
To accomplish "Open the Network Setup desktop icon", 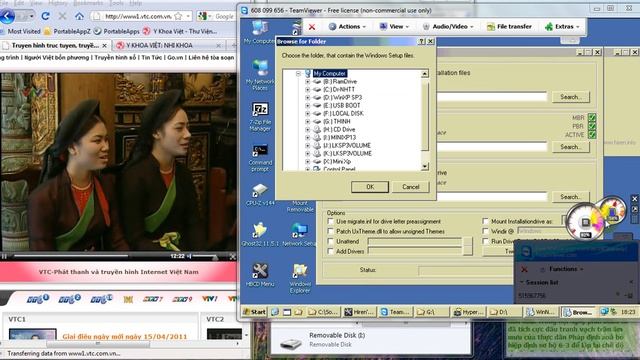I will click(299, 234).
